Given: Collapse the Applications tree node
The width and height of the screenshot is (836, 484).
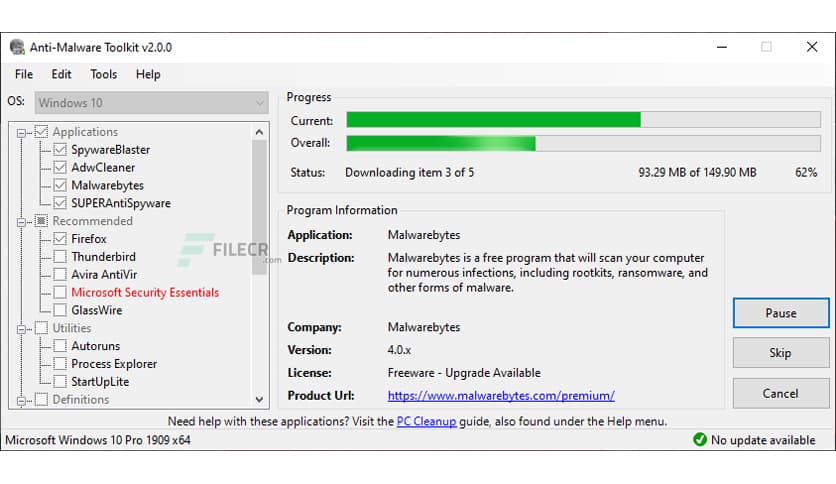Looking at the screenshot, I should (21, 133).
